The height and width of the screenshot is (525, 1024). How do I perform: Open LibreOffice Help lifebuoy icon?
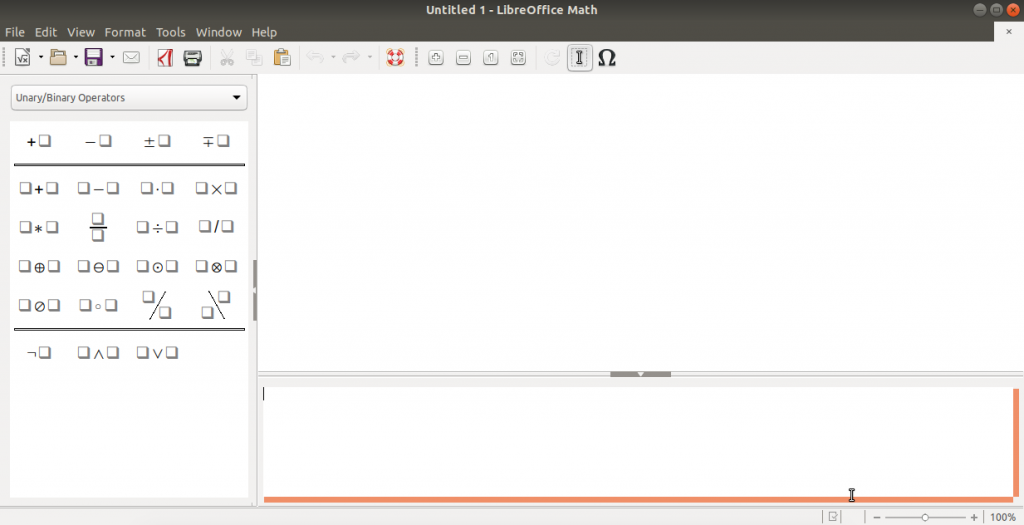pos(395,57)
